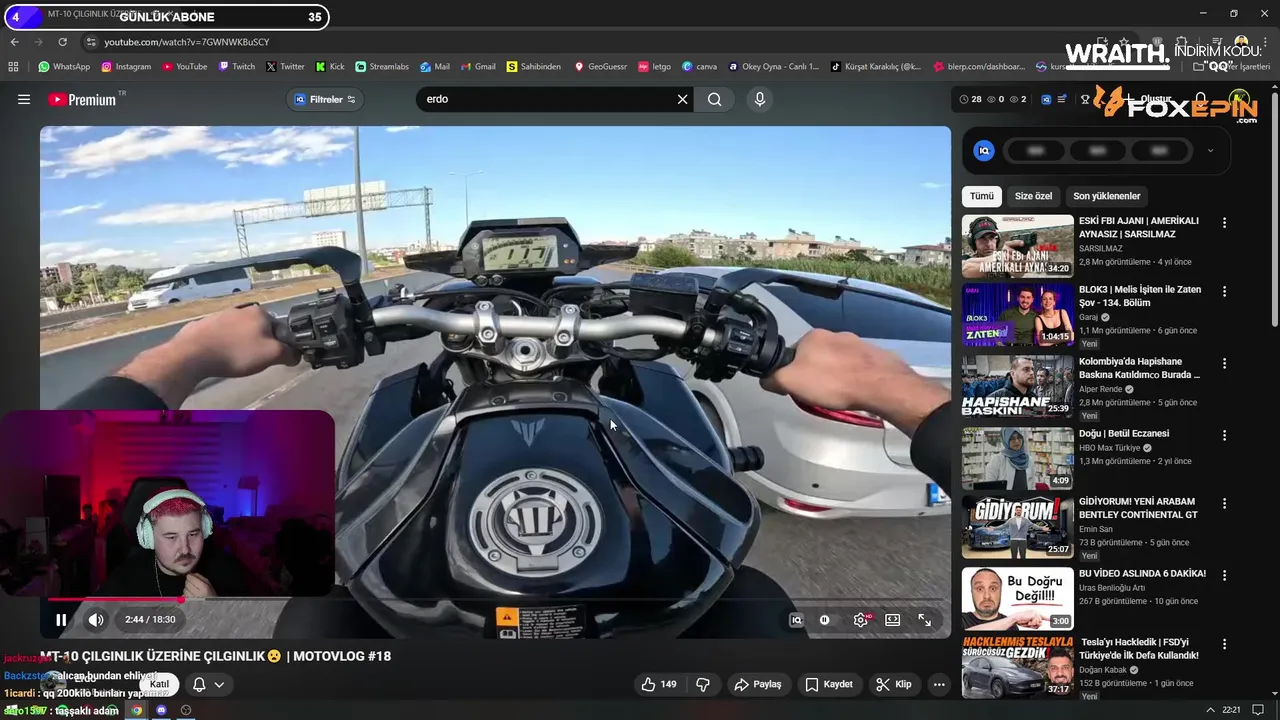Open the GeoGuessr bookmark
The image size is (1280, 720).
click(600, 67)
